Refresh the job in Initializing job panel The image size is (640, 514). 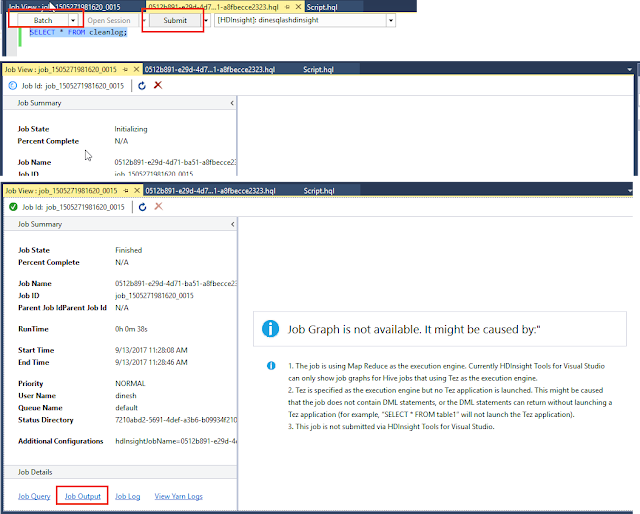142,85
